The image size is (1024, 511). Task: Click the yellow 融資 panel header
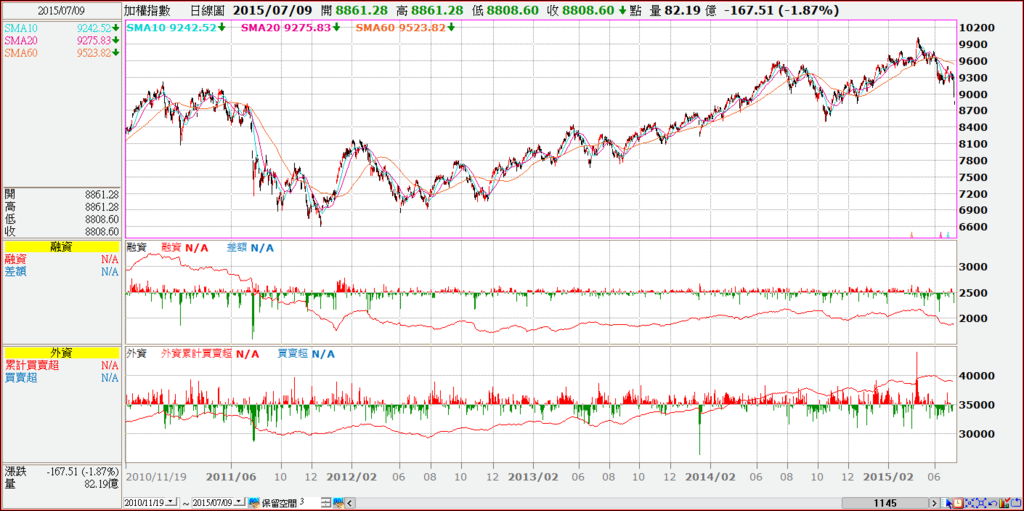62,247
